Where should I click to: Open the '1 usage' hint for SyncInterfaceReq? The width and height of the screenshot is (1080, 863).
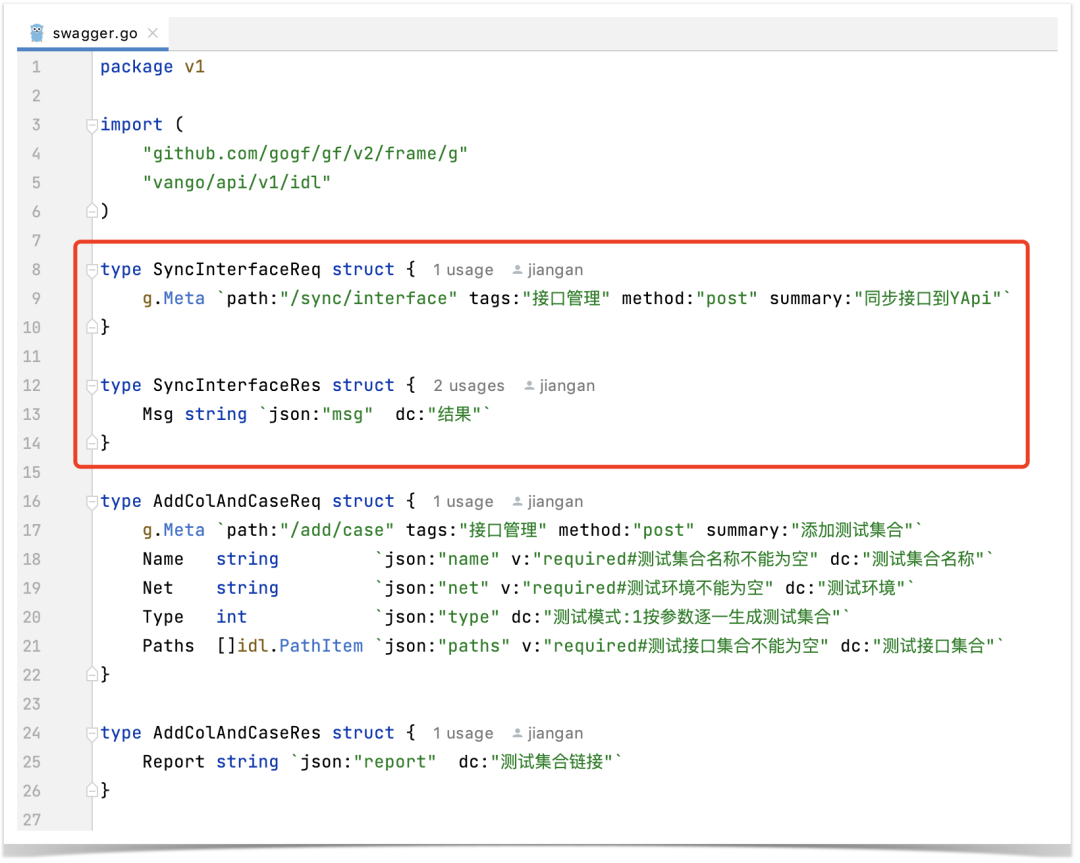pos(463,270)
